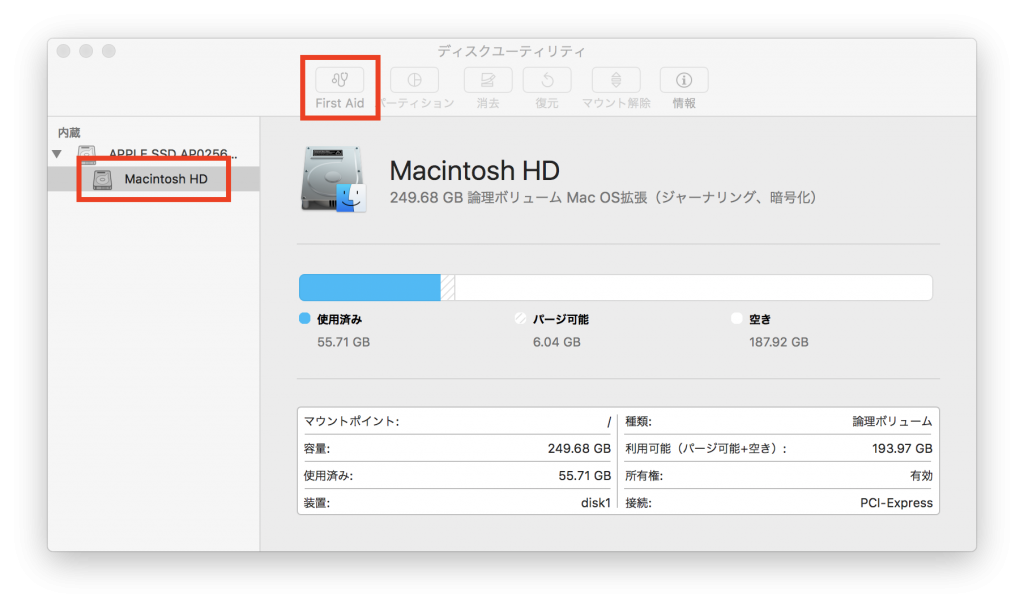The height and width of the screenshot is (608, 1024).
Task: Click the Macintosh HD drive icon in sidebar
Action: [x=103, y=179]
